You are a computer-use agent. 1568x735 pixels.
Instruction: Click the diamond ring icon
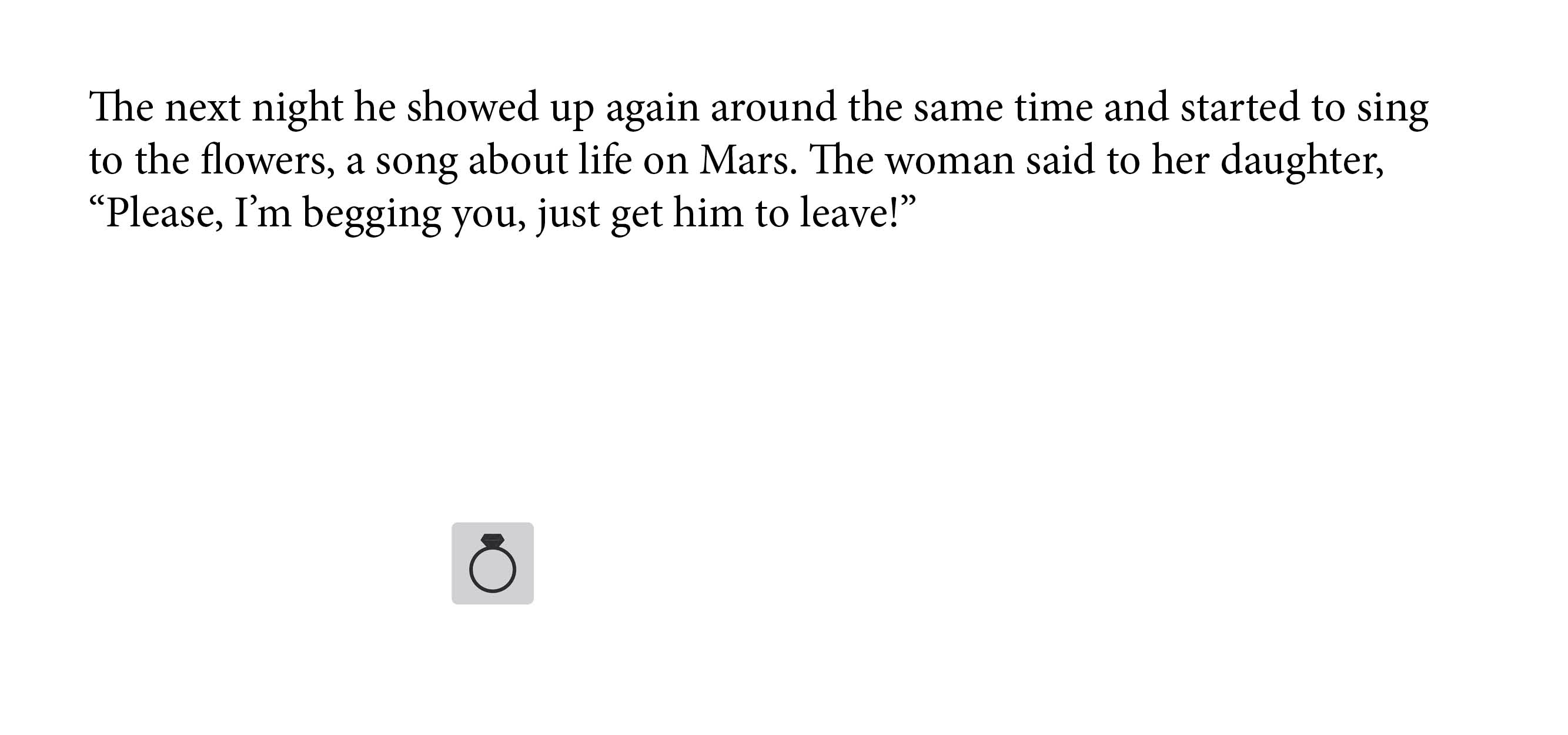(x=493, y=563)
